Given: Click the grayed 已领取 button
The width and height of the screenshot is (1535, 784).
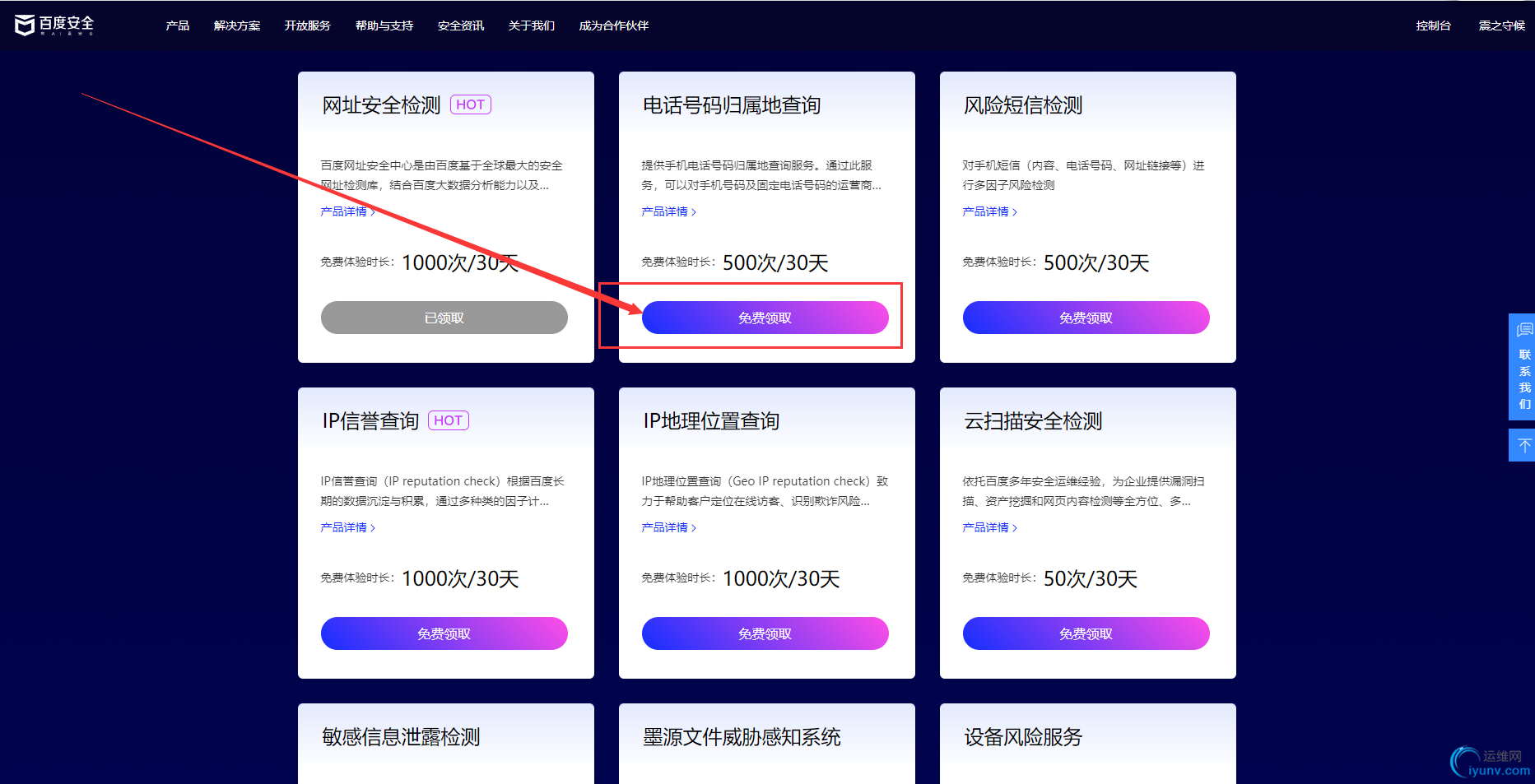Looking at the screenshot, I should [x=444, y=317].
